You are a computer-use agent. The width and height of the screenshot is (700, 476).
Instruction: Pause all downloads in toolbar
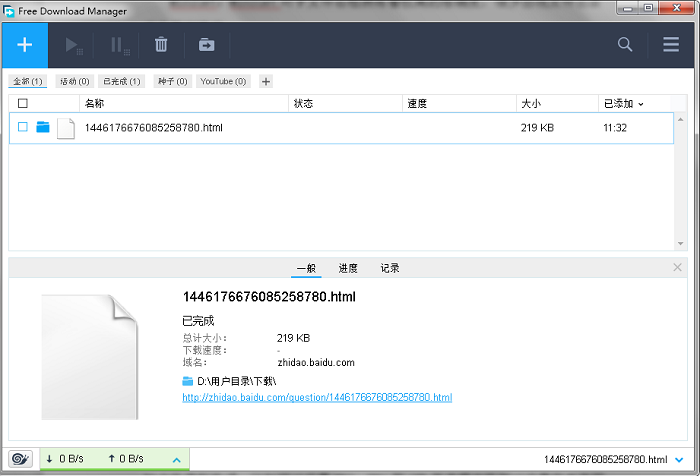pyautogui.click(x=120, y=46)
